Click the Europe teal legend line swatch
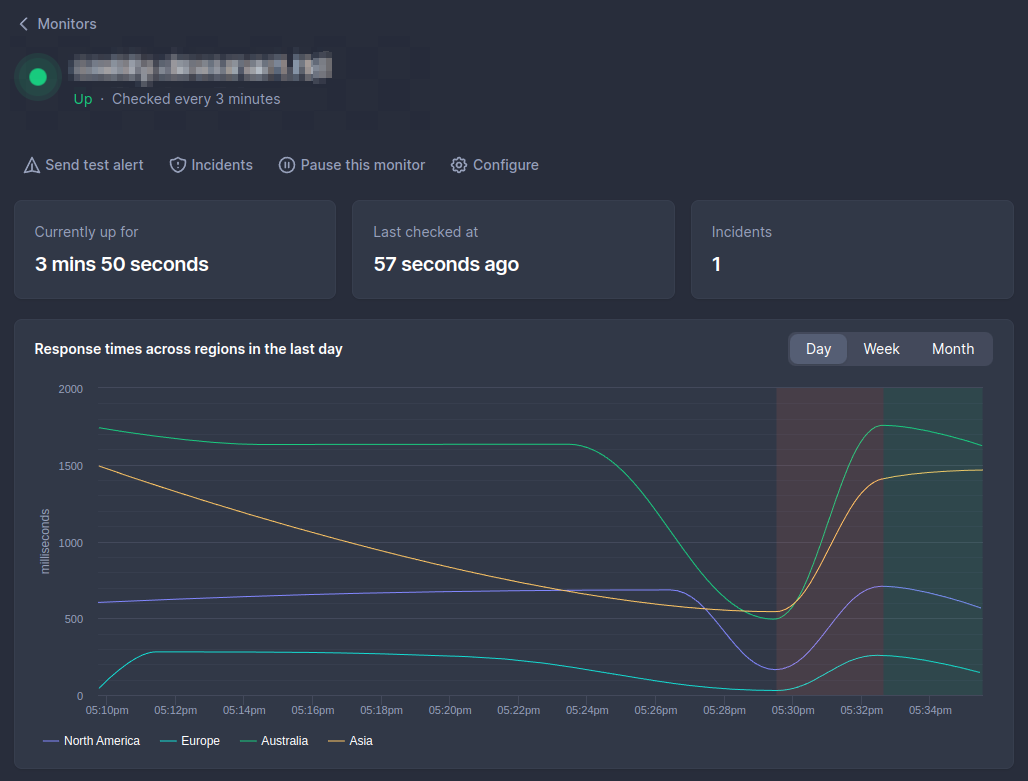This screenshot has width=1028, height=781. (x=168, y=741)
